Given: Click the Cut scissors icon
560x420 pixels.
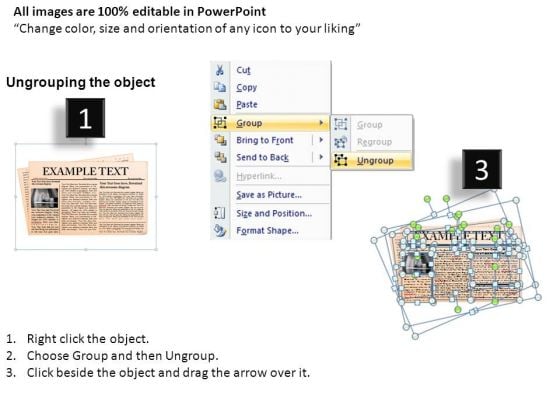Looking at the screenshot, I should pos(220,70).
